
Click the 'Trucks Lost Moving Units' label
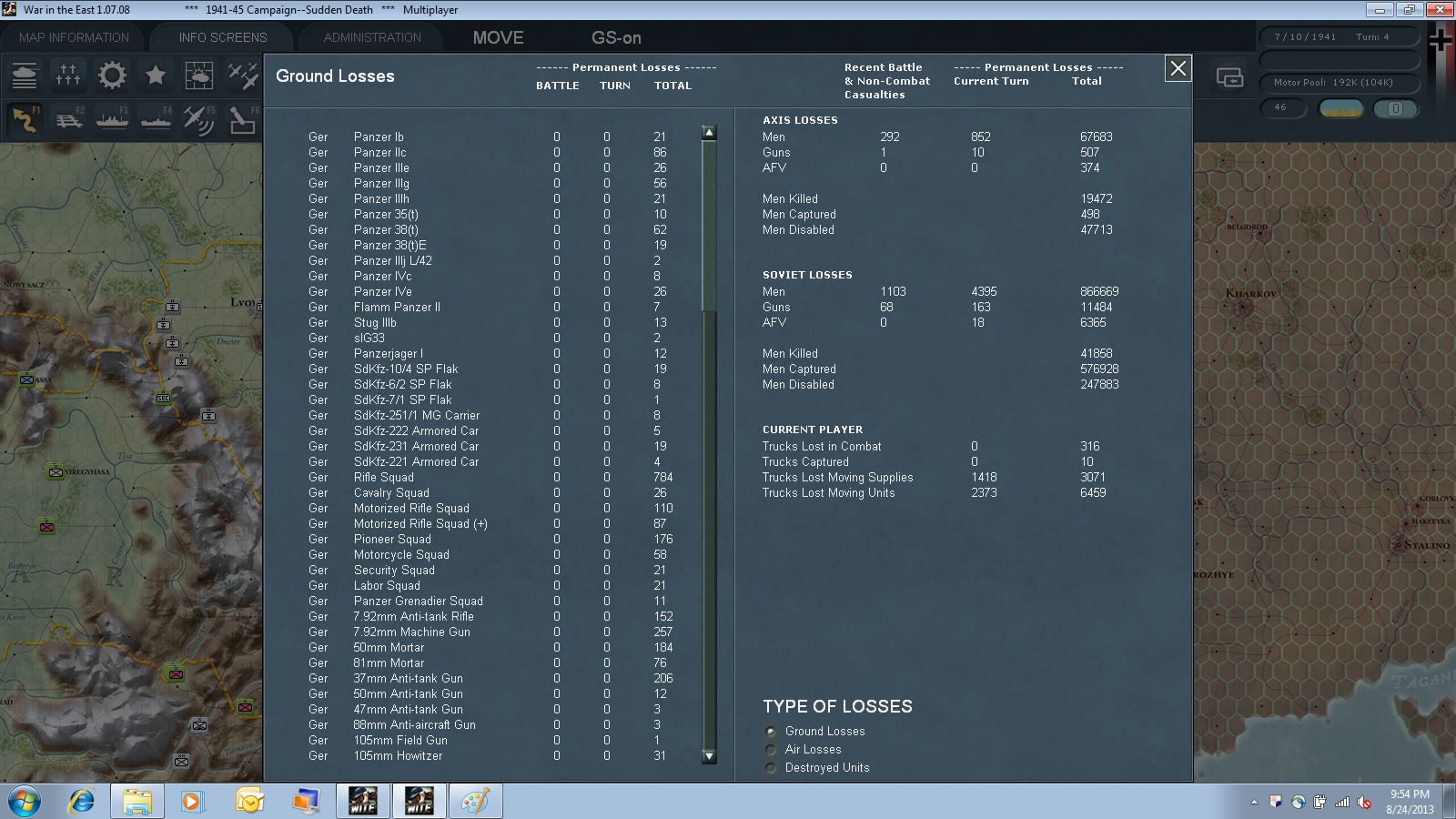click(829, 492)
